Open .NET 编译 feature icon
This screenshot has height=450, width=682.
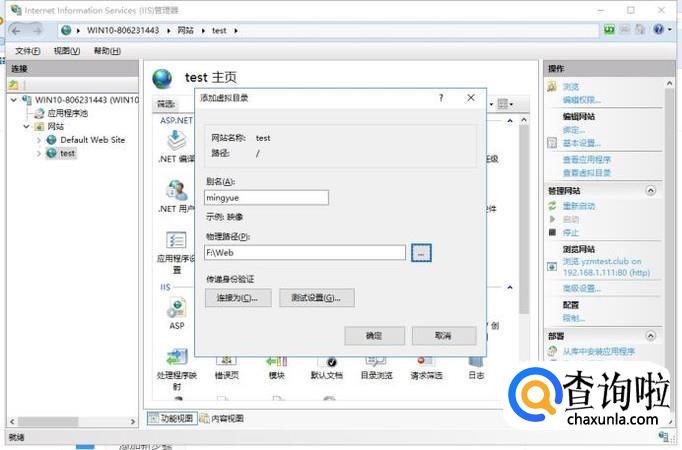[x=177, y=141]
